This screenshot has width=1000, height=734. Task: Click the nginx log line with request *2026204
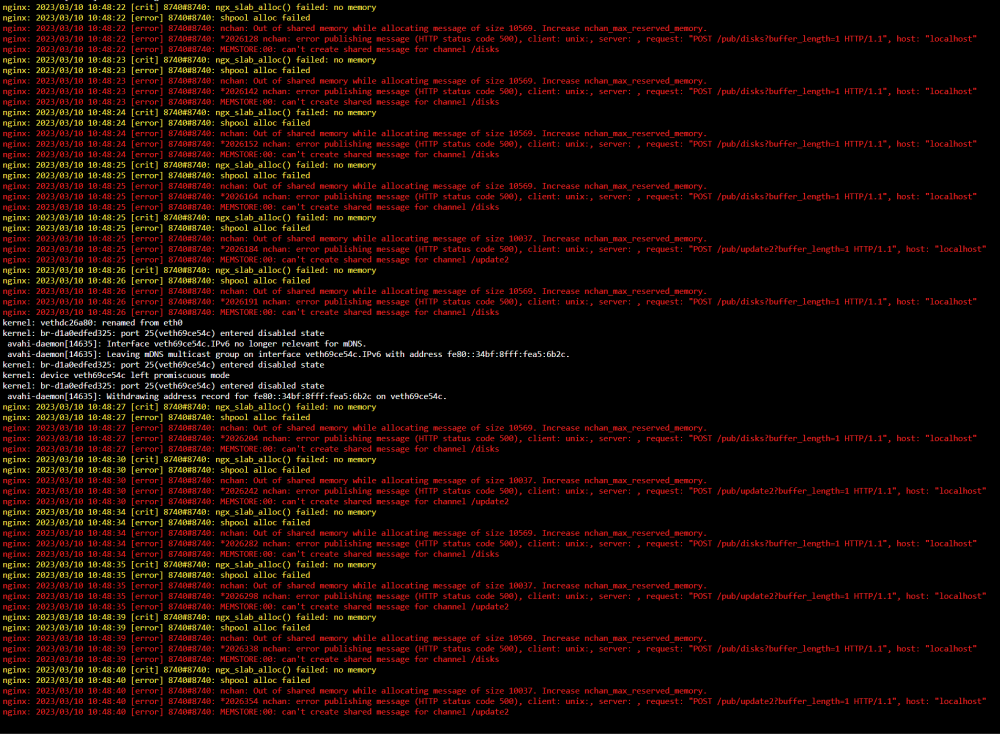(x=489, y=439)
